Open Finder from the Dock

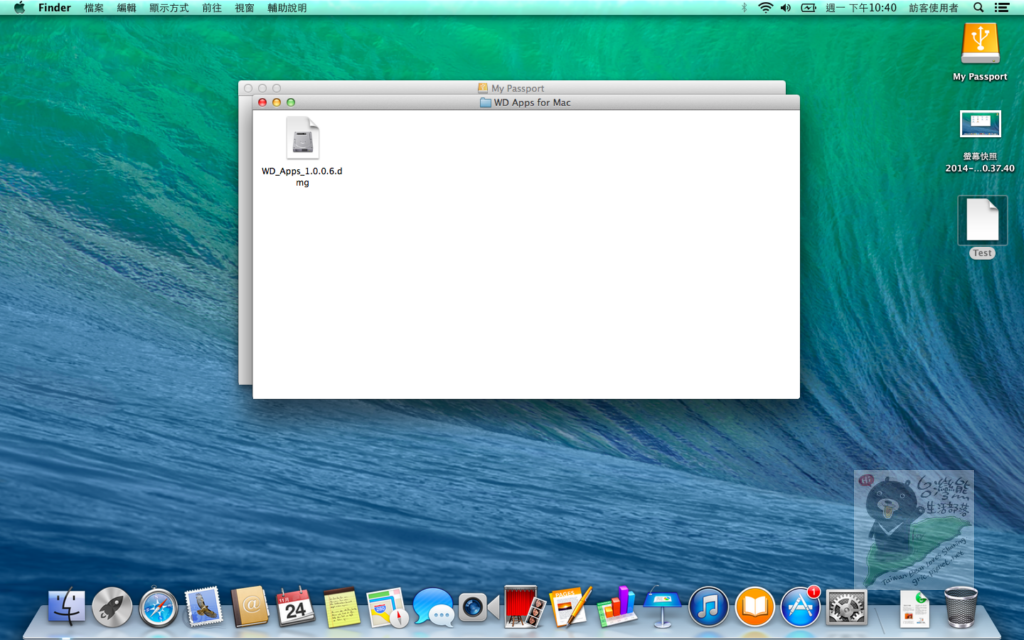point(66,607)
